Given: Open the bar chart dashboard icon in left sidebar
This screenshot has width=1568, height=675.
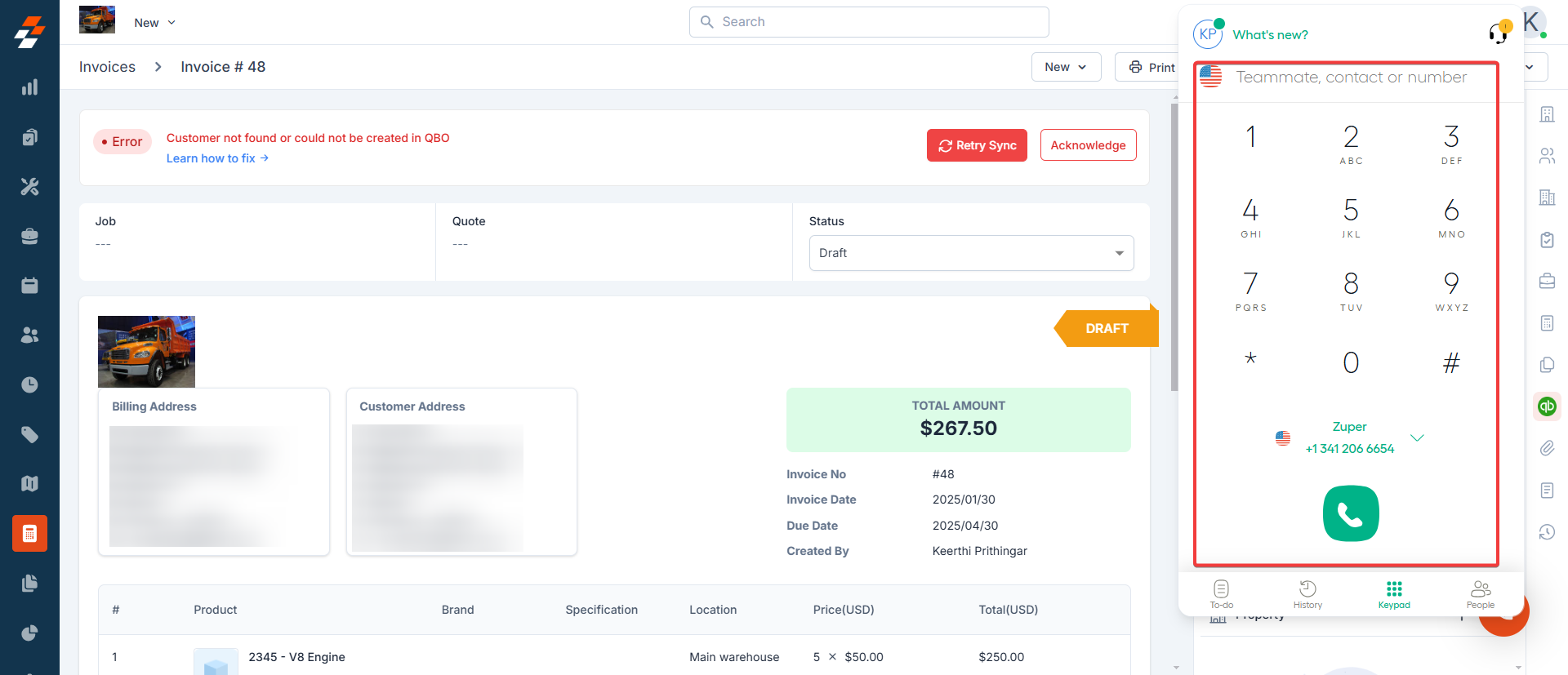Looking at the screenshot, I should (x=29, y=87).
